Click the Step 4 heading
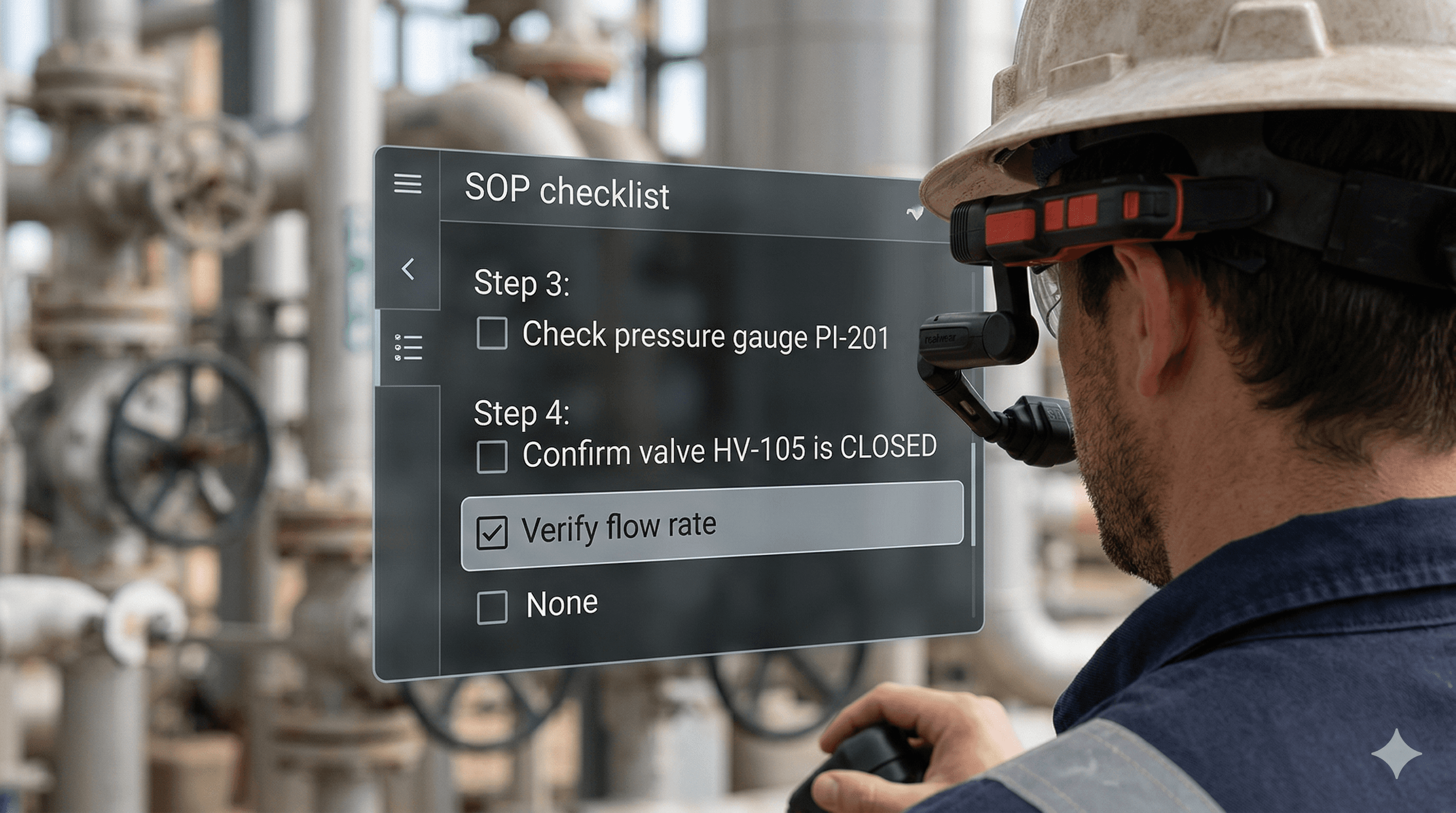This screenshot has height=813, width=1456. (x=521, y=413)
